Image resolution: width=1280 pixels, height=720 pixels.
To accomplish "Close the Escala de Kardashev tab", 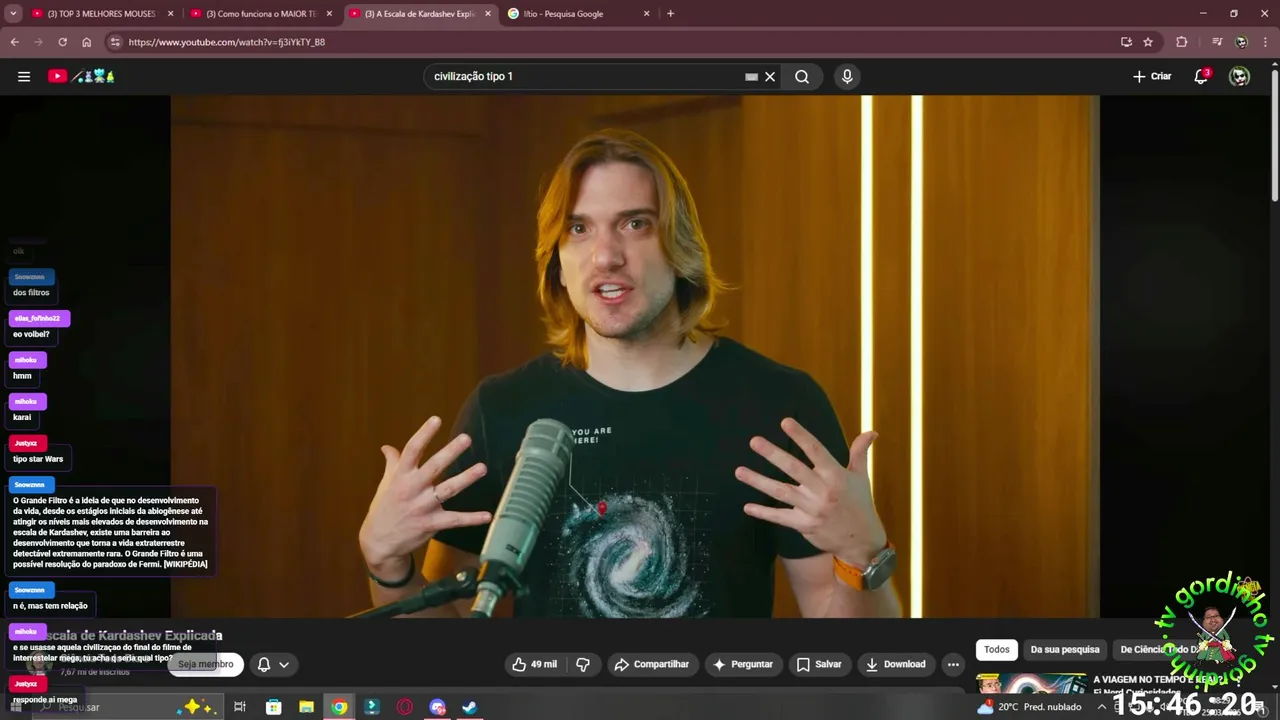I will tap(488, 14).
